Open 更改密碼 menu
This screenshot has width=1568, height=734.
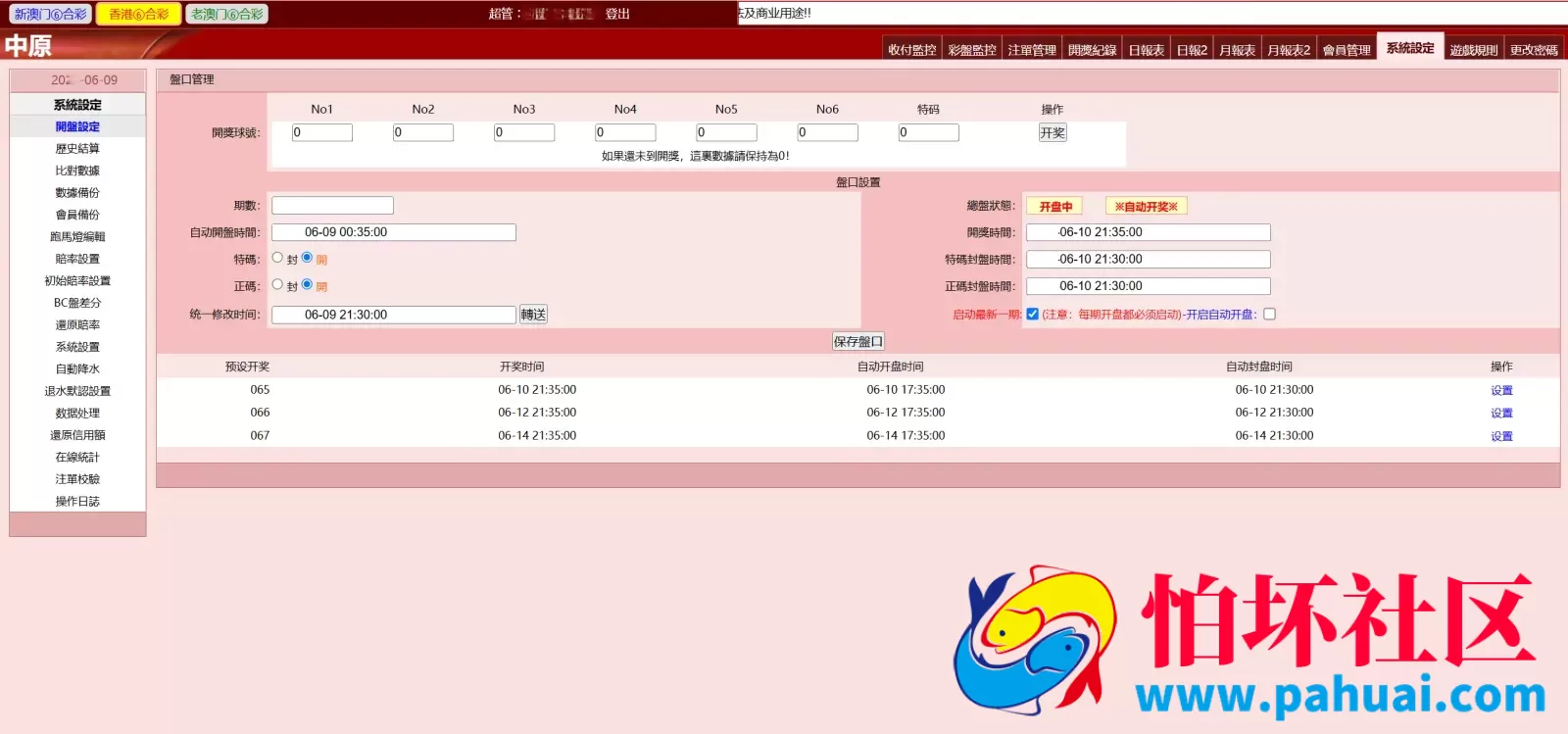(1534, 50)
